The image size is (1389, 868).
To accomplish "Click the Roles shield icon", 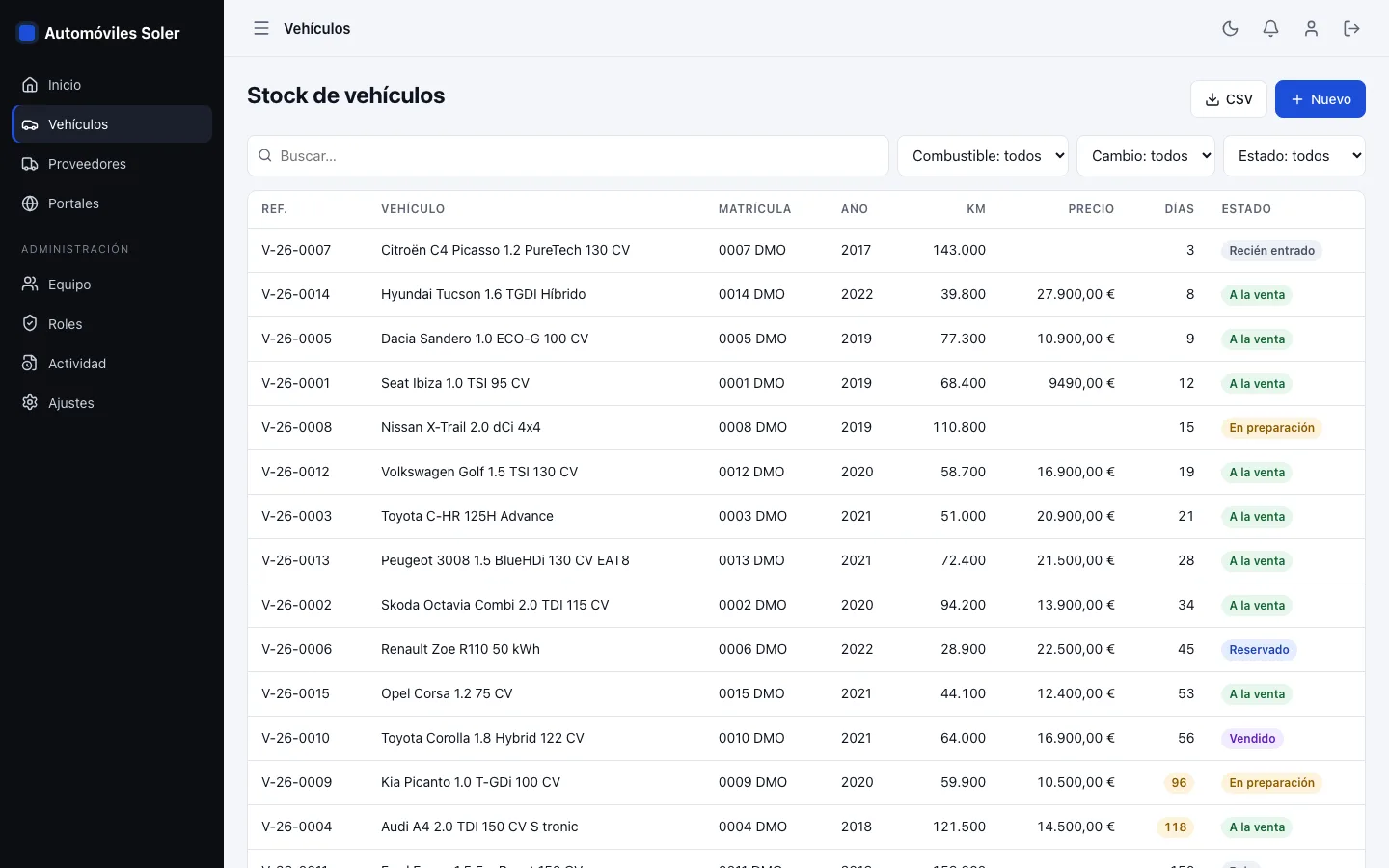I will [30, 324].
